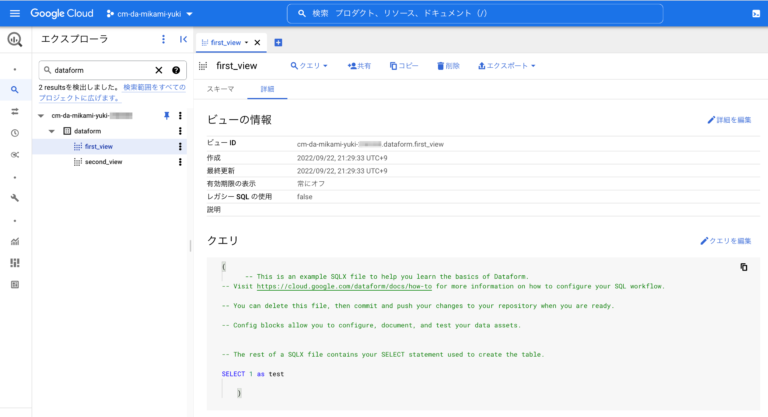The height and width of the screenshot is (417, 768).
Task: Open the cloud.google.com/dataform/docs/how-to link
Action: tap(344, 286)
